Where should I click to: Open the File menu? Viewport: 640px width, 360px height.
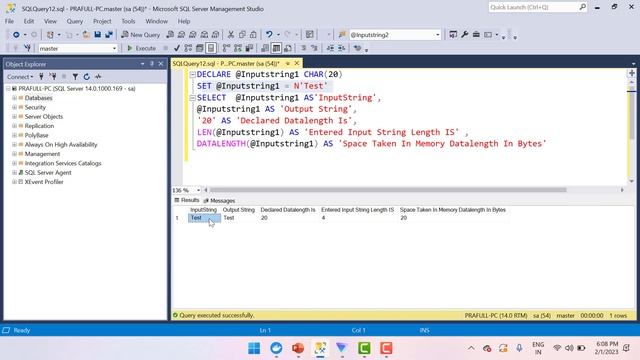coord(9,21)
